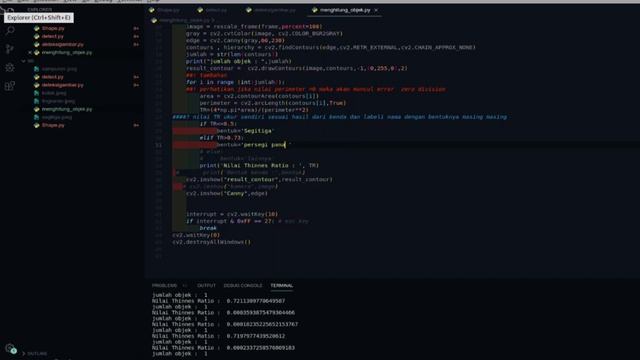This screenshot has width=640, height=360.
Task: Click the cv2.imshow("Canny",edge) line
Action: [227, 193]
